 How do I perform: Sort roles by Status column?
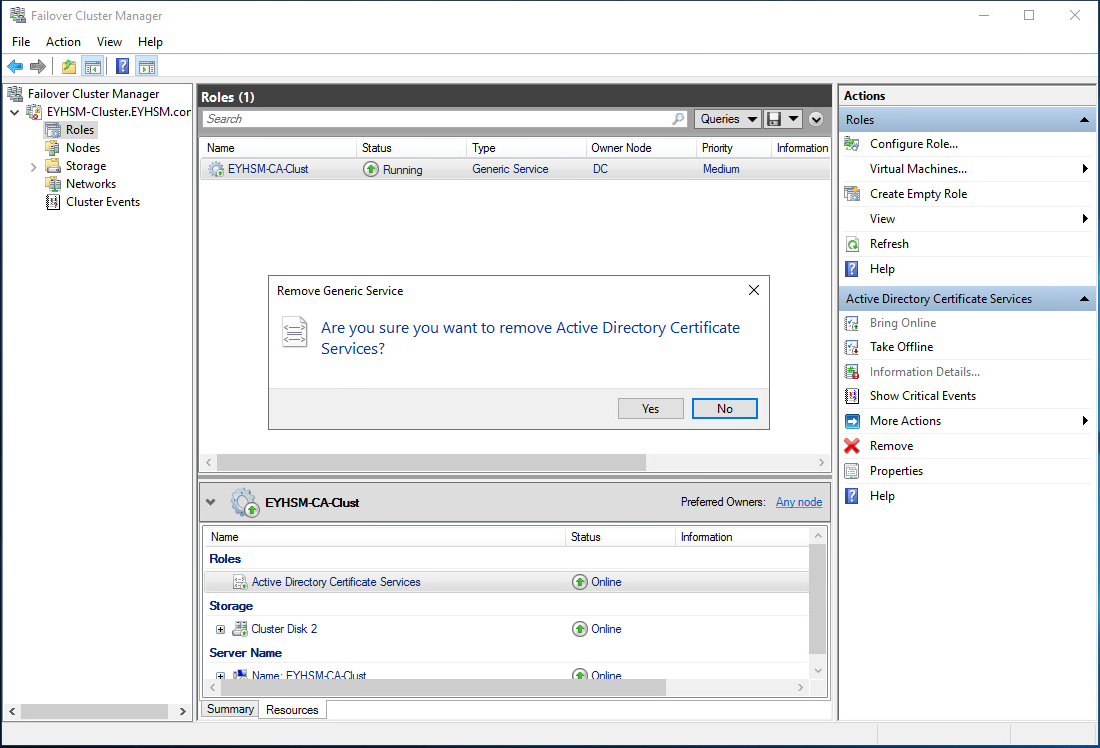pyautogui.click(x=412, y=148)
